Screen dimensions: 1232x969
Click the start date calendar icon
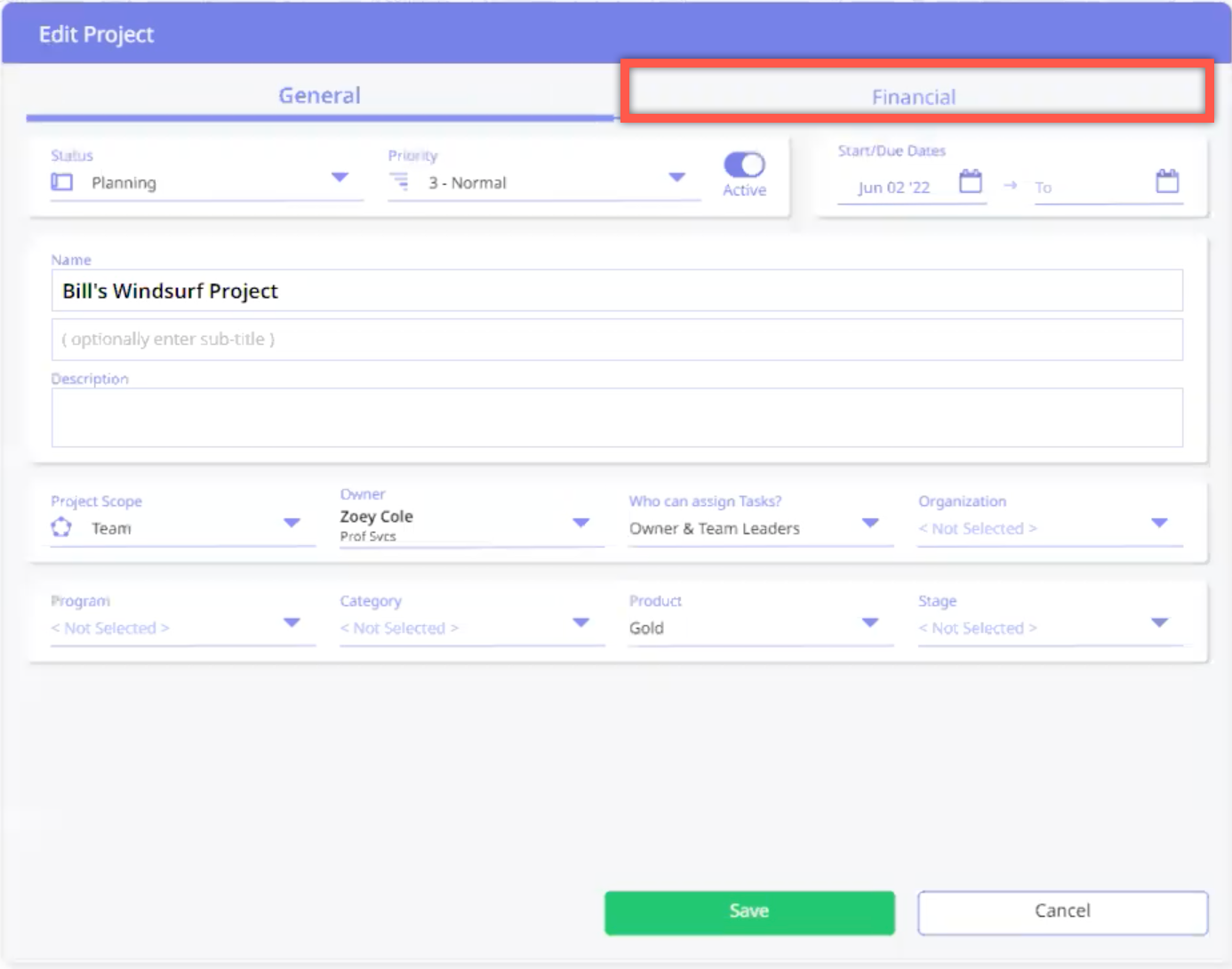pos(971,182)
